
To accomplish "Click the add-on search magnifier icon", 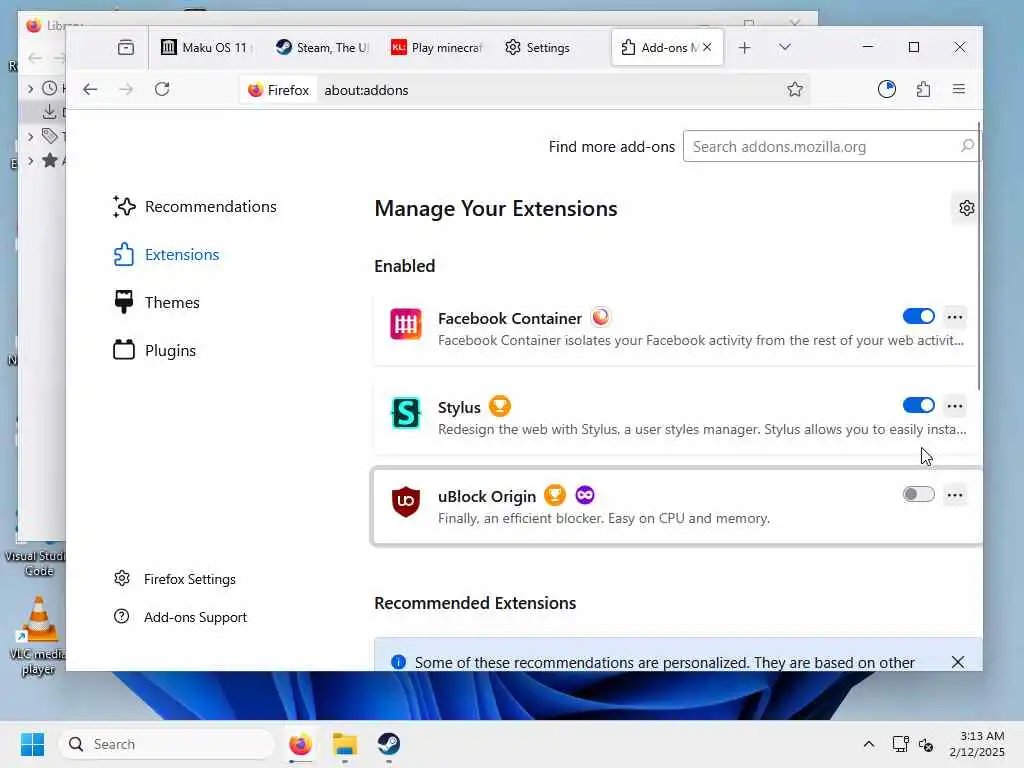I will click(x=967, y=146).
